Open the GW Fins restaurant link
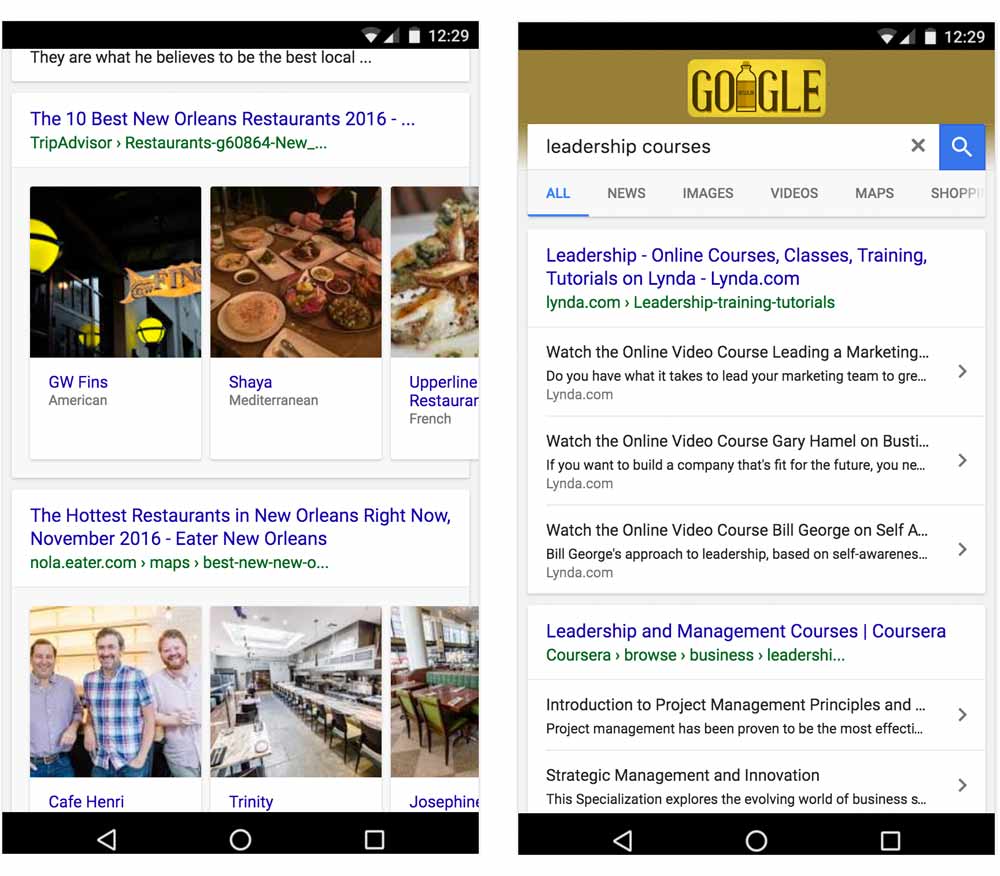 [78, 382]
